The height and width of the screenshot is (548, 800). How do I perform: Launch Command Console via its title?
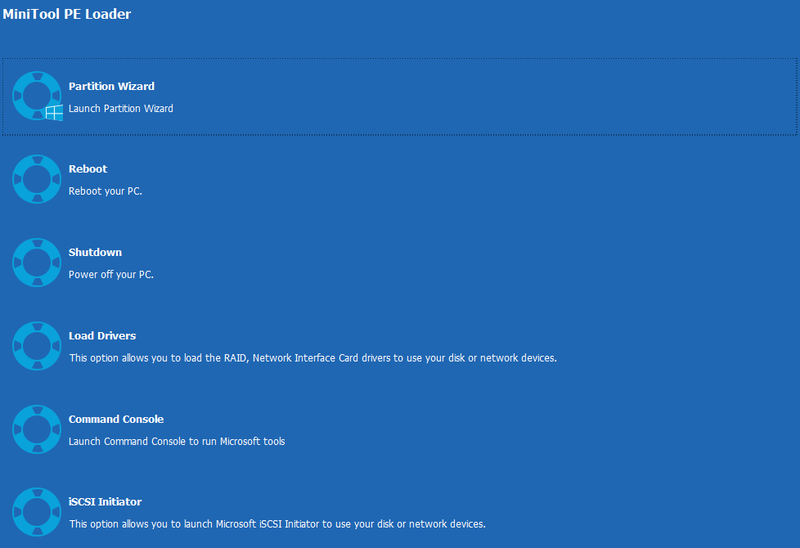coord(116,419)
